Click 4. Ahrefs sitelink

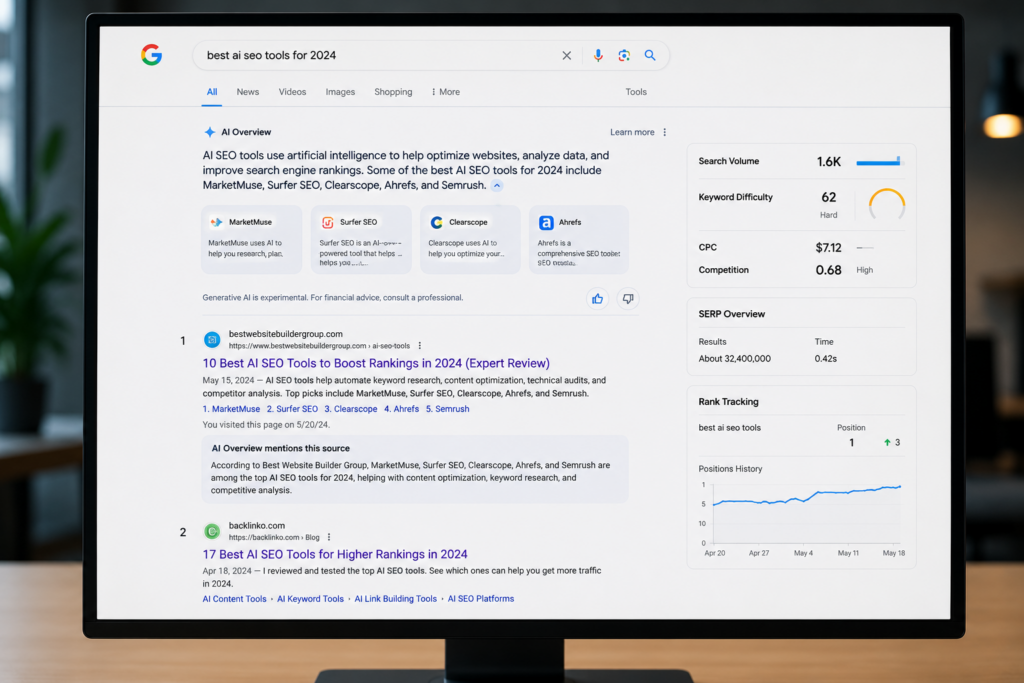tap(402, 409)
